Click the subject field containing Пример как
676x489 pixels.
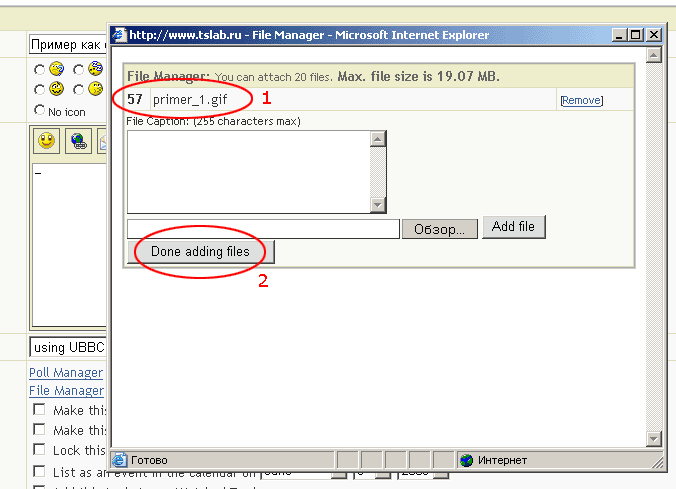coord(68,44)
